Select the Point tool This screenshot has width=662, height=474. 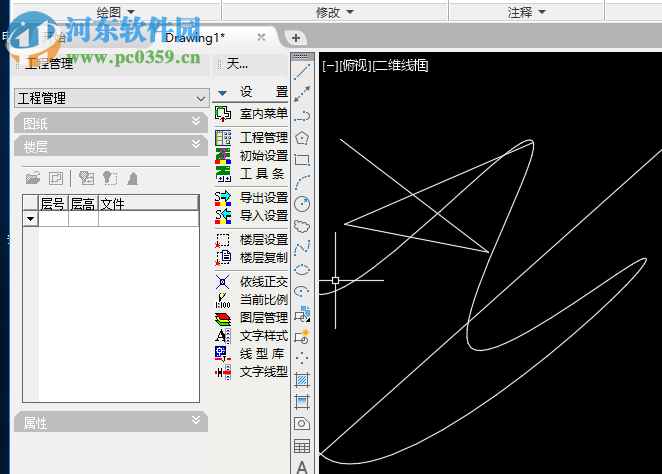pyautogui.click(x=302, y=358)
